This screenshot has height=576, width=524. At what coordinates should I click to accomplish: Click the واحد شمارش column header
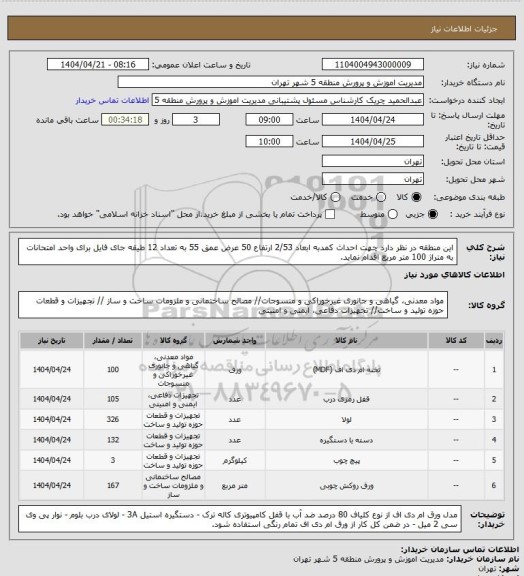tap(234, 341)
